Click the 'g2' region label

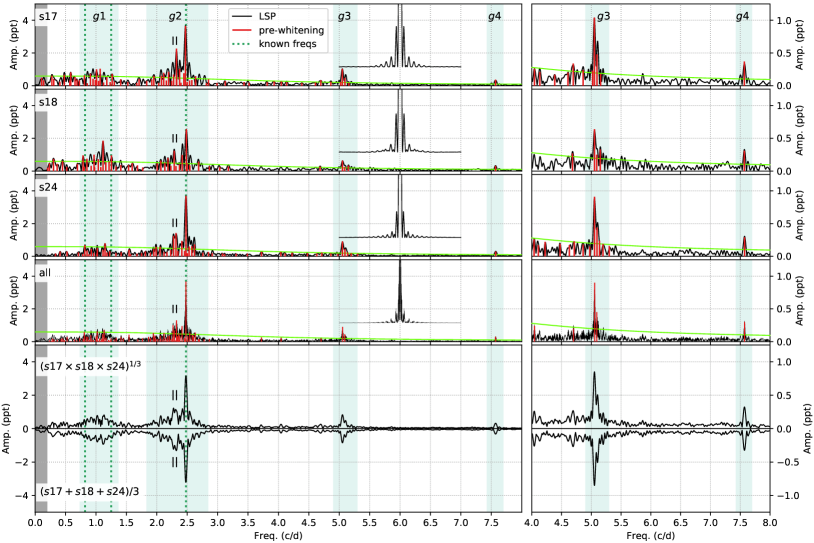pos(175,17)
